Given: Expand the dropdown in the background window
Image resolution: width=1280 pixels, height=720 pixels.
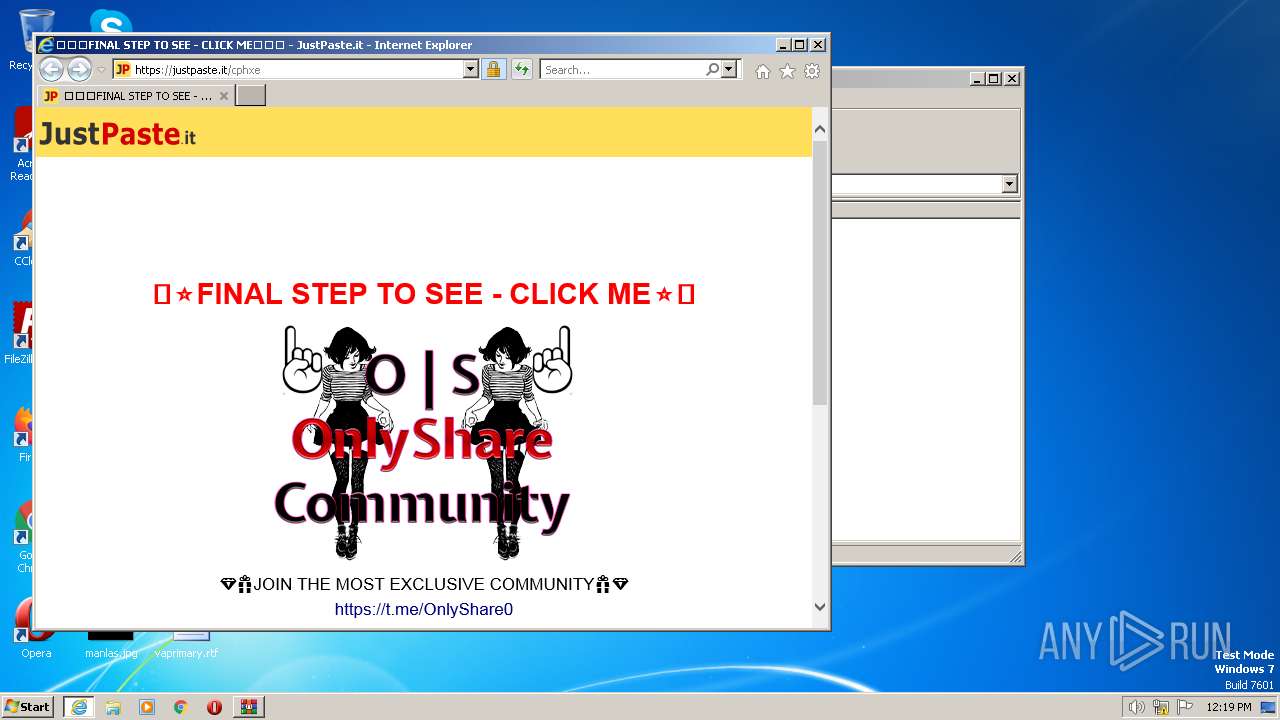Looking at the screenshot, I should click(x=1009, y=184).
